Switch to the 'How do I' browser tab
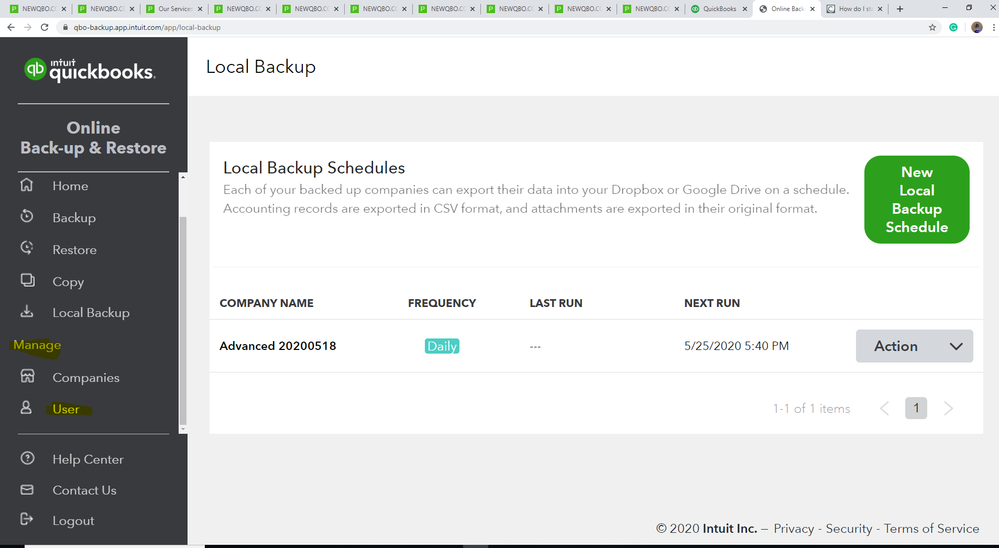This screenshot has height=548, width=999. pos(854,9)
